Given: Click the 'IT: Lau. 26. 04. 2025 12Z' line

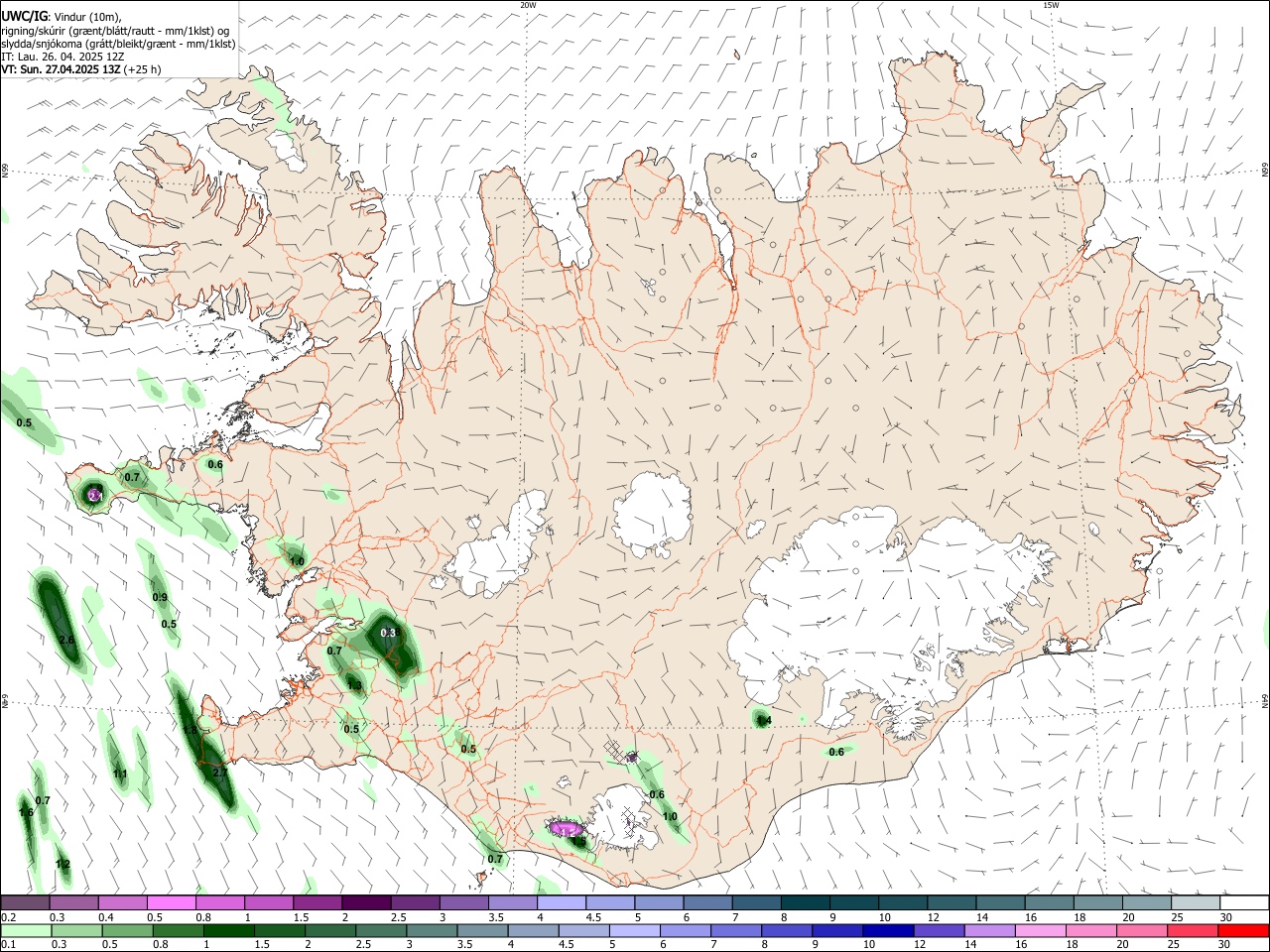Looking at the screenshot, I should point(63,57).
